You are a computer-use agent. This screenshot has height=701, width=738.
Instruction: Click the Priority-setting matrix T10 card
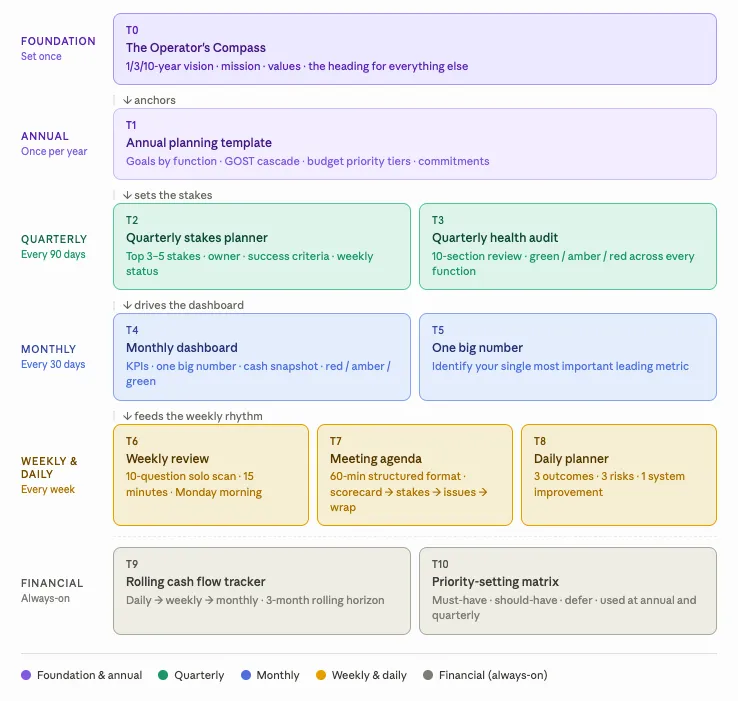(568, 591)
